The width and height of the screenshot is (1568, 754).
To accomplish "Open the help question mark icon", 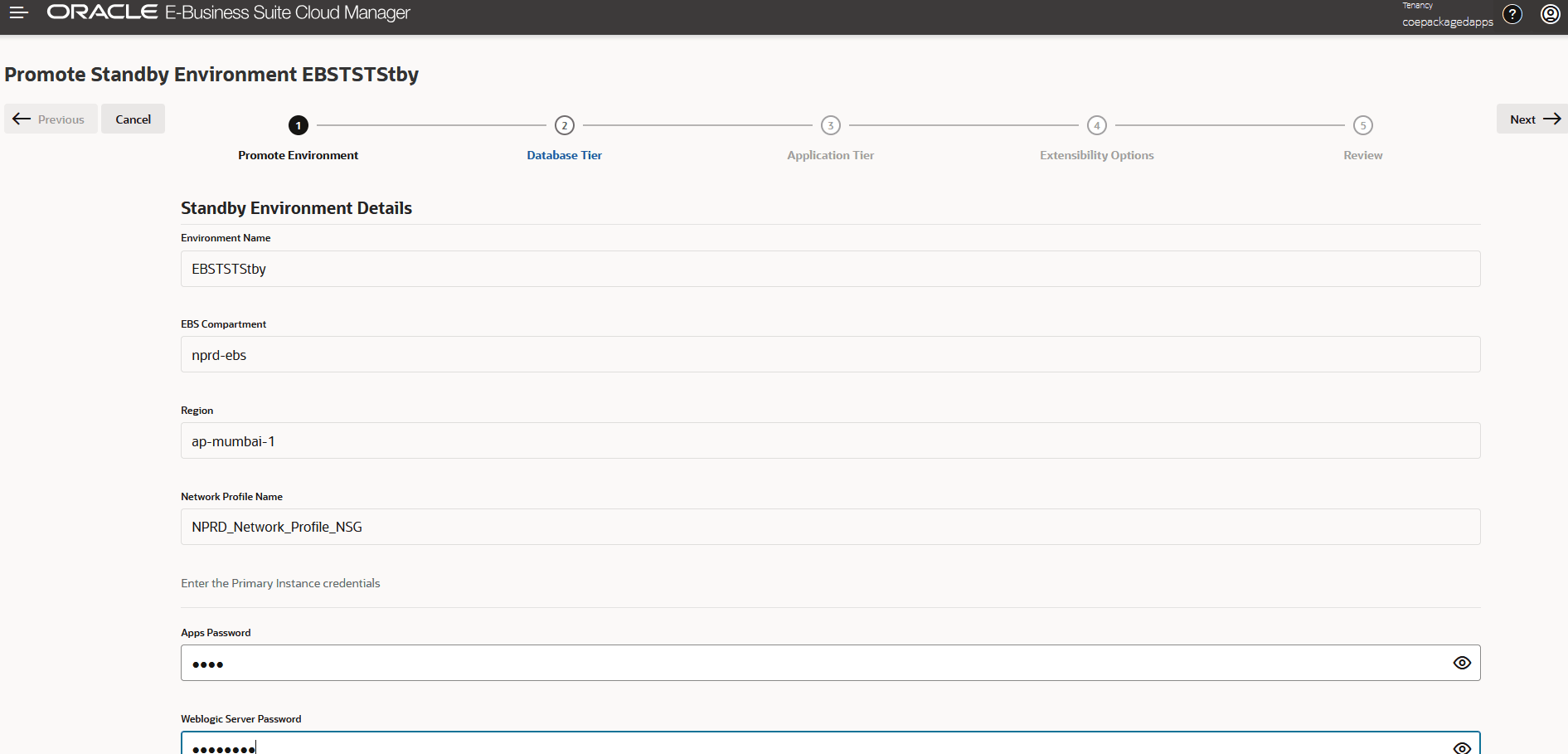I will (x=1512, y=14).
